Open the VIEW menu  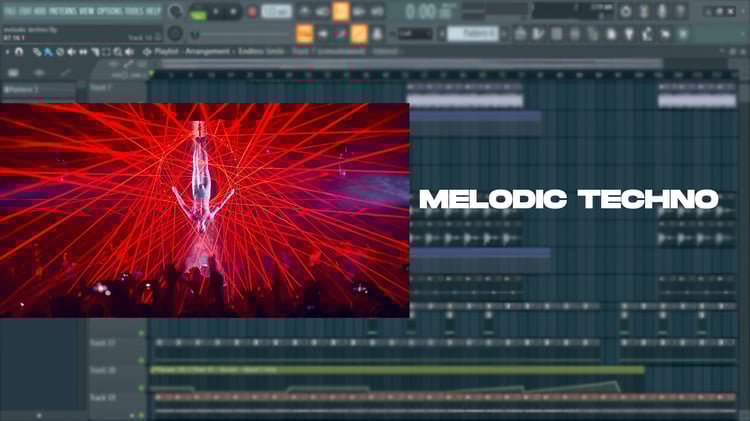point(87,11)
